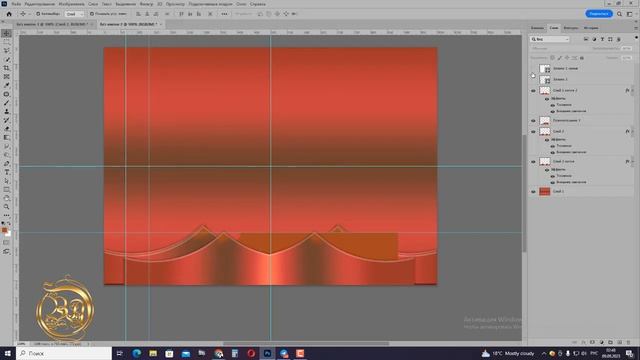Select the Path Selection tool

coord(7,181)
